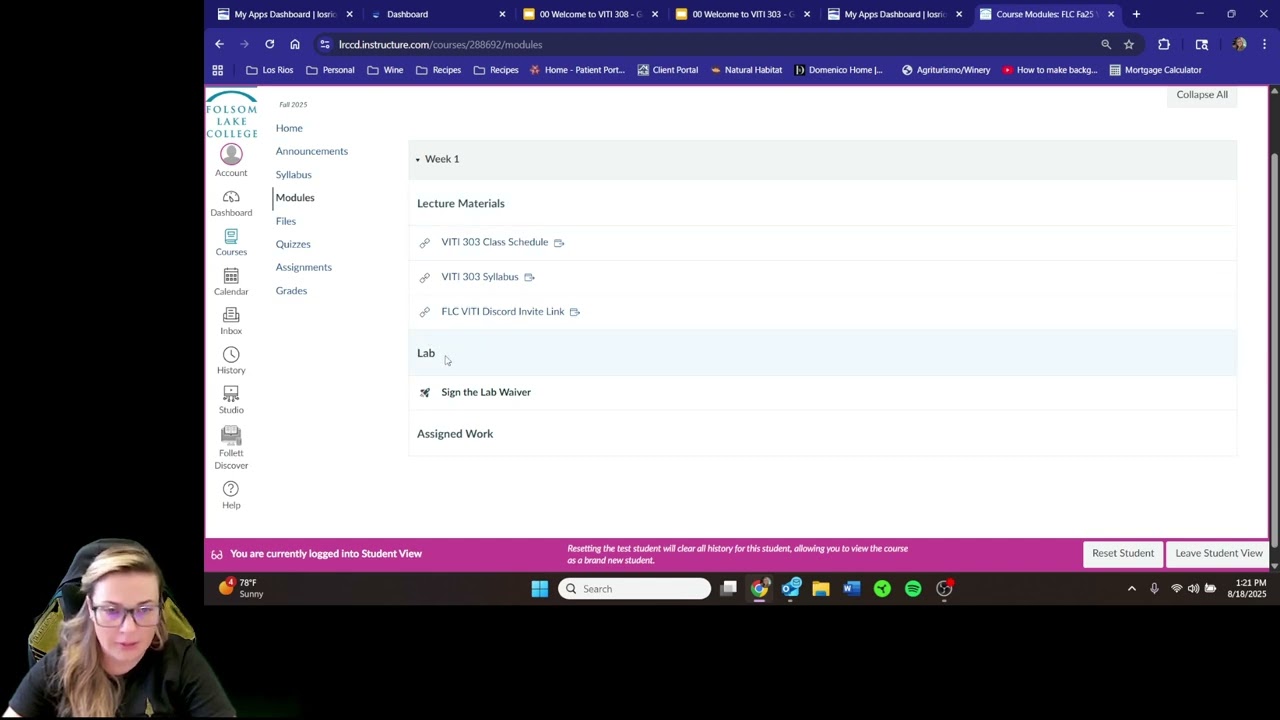Click the Help question mark icon
Image resolution: width=1280 pixels, height=720 pixels.
[231, 489]
